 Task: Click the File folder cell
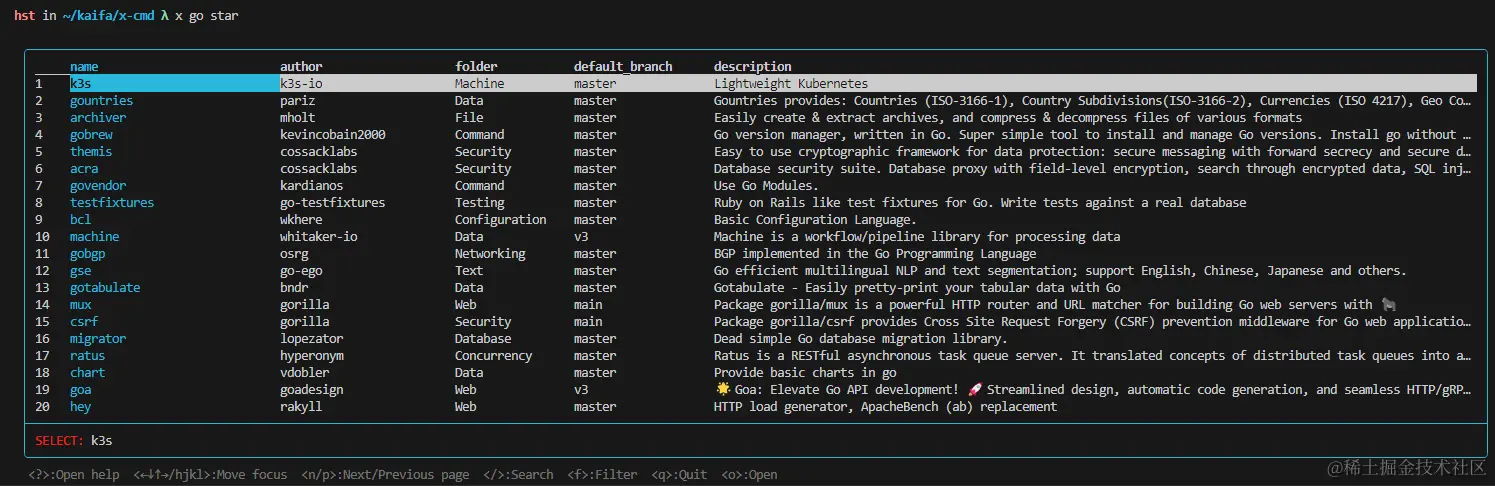(x=469, y=118)
